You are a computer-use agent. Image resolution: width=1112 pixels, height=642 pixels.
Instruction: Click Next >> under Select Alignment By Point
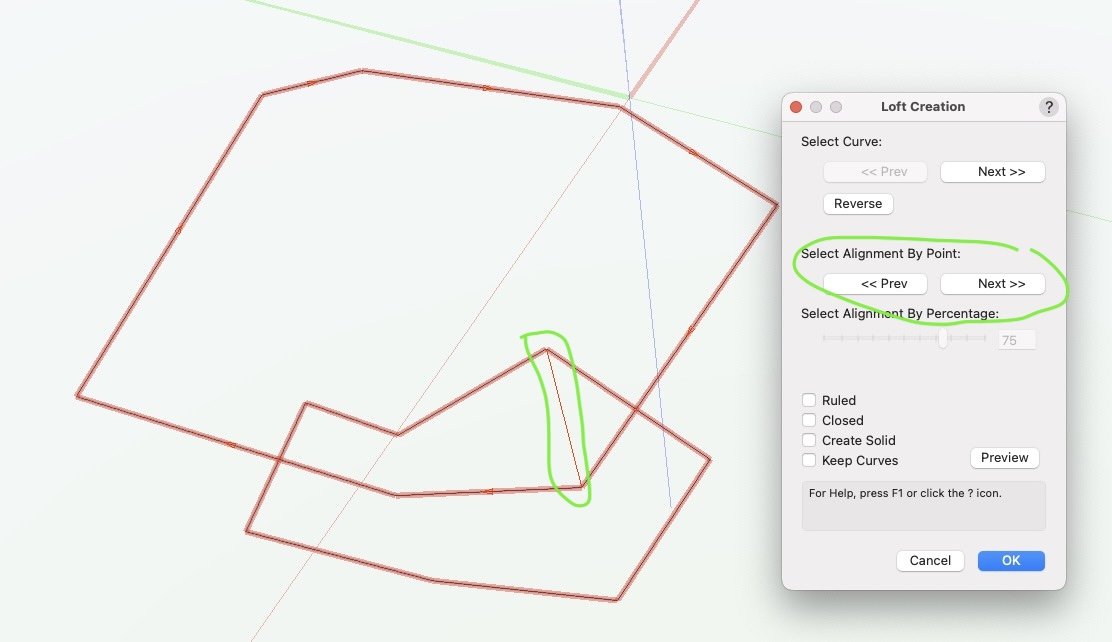[992, 284]
